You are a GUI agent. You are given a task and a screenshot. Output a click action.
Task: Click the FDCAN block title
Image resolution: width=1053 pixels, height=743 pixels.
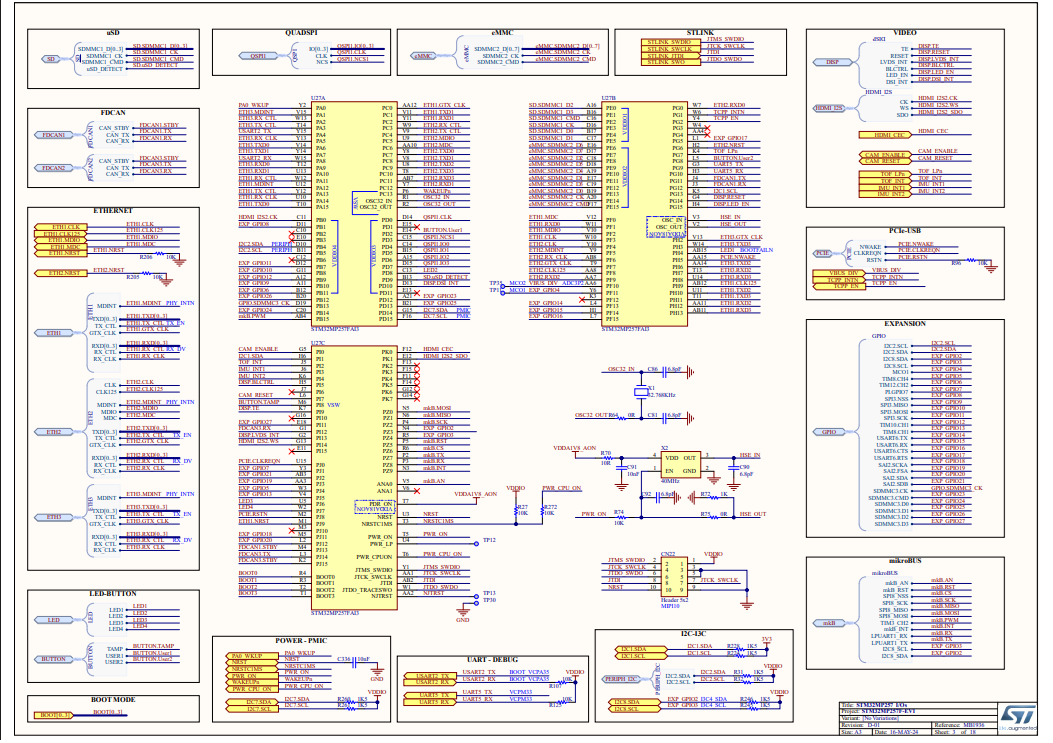[x=113, y=113]
